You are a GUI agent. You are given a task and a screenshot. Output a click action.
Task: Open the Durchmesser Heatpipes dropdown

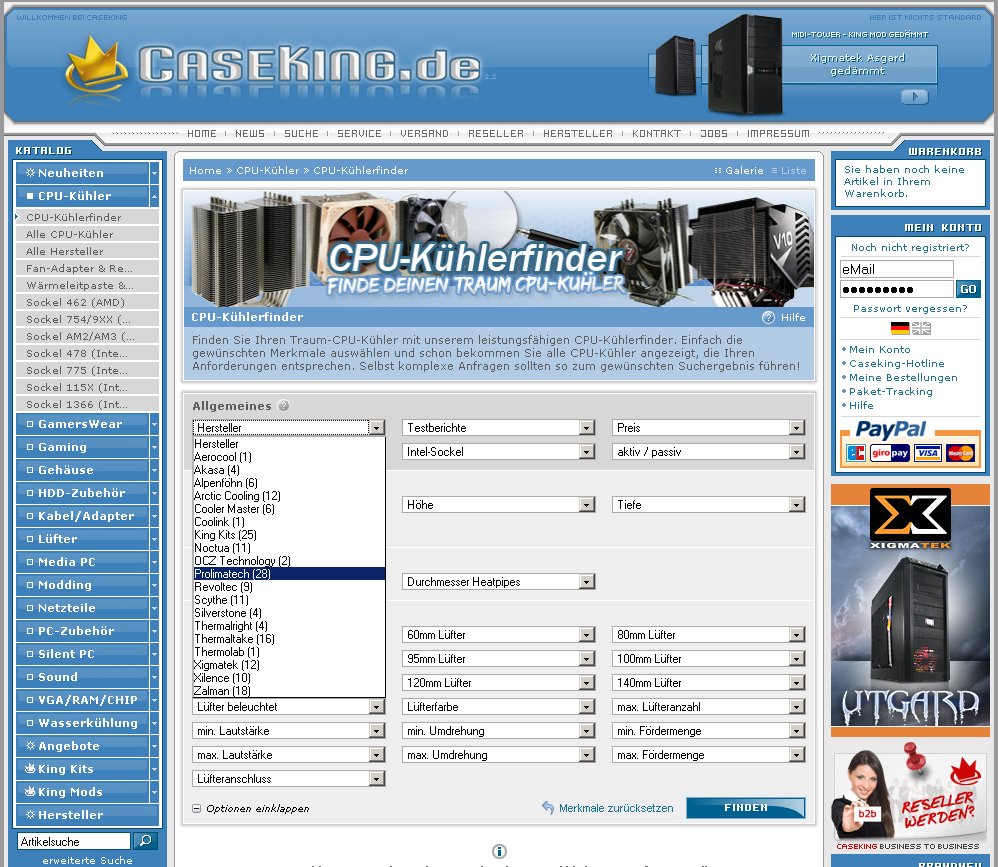coord(498,582)
